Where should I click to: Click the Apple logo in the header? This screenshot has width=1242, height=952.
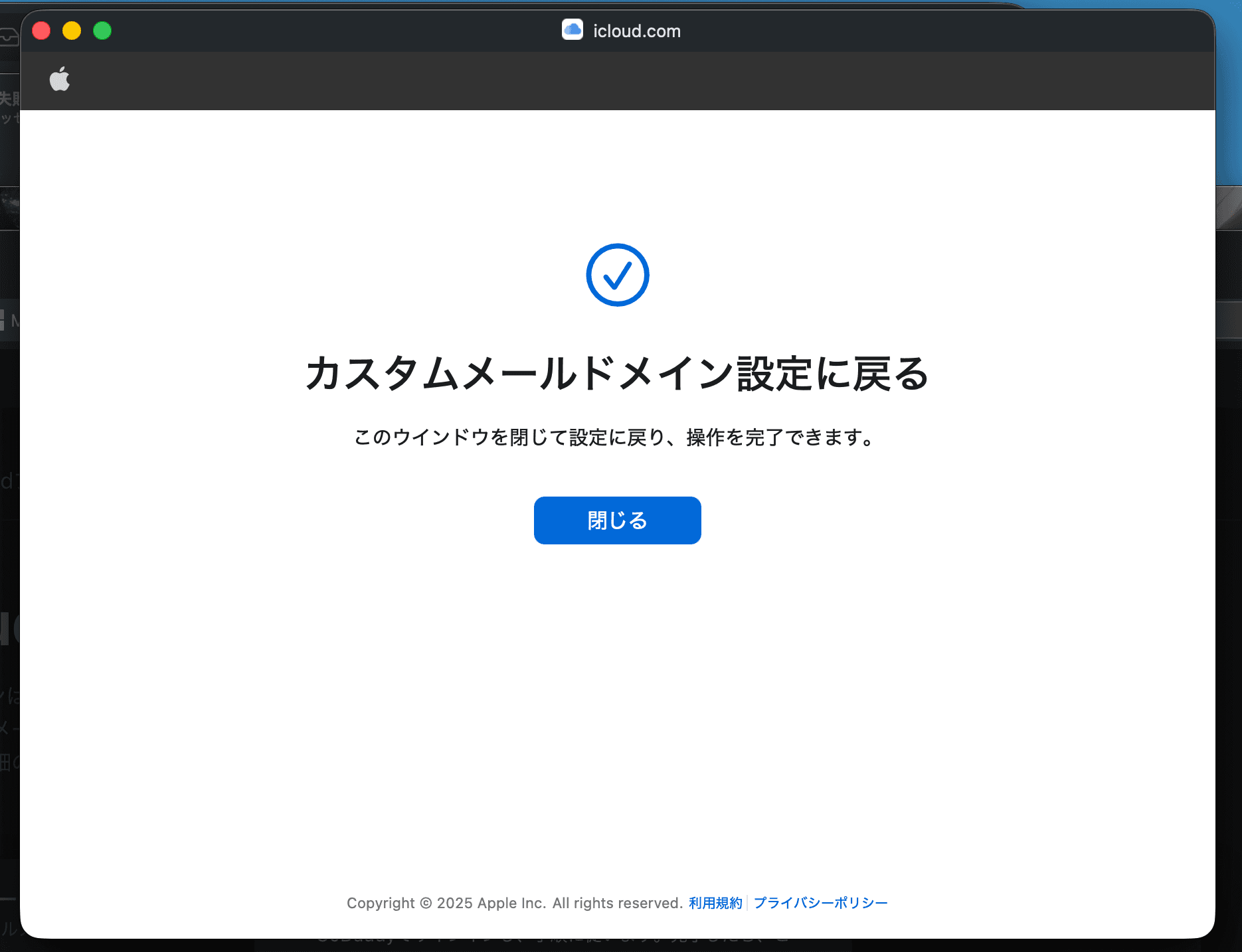tap(60, 80)
